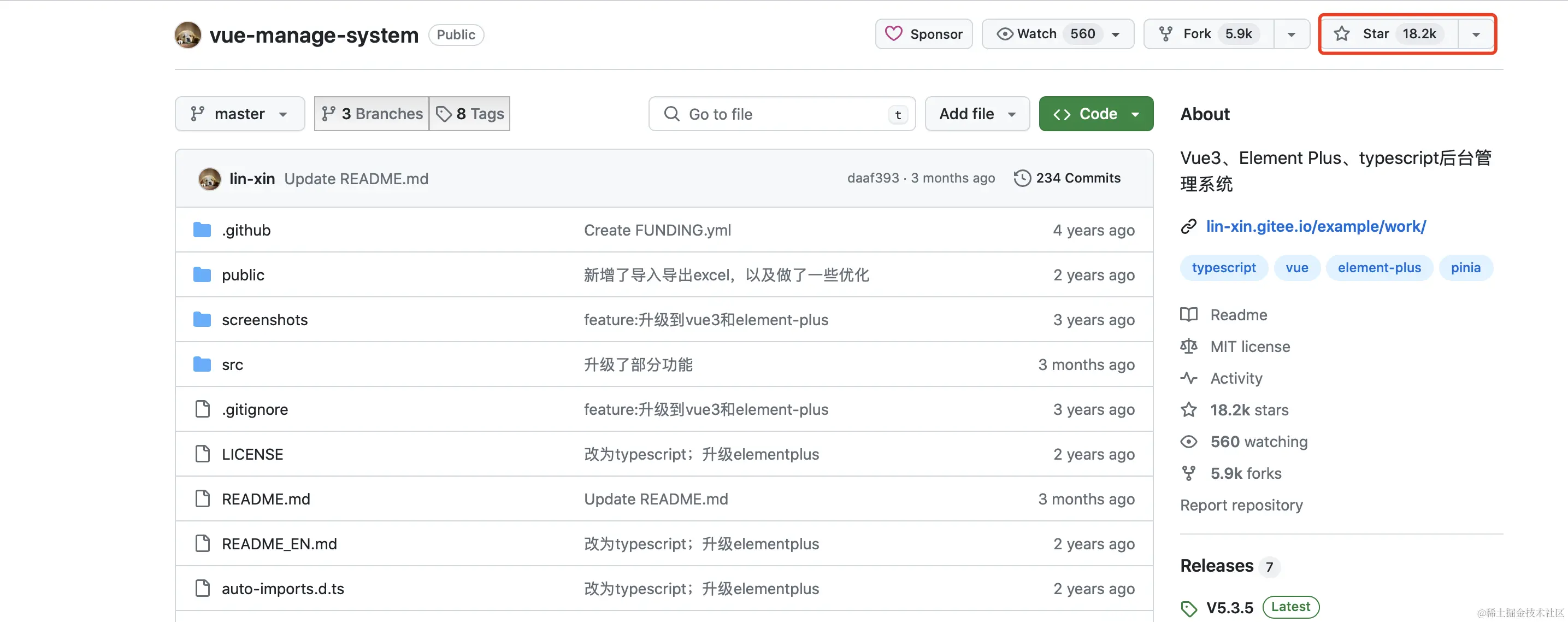1568x622 pixels.
Task: Click the LICENSE file icon
Action: click(202, 454)
